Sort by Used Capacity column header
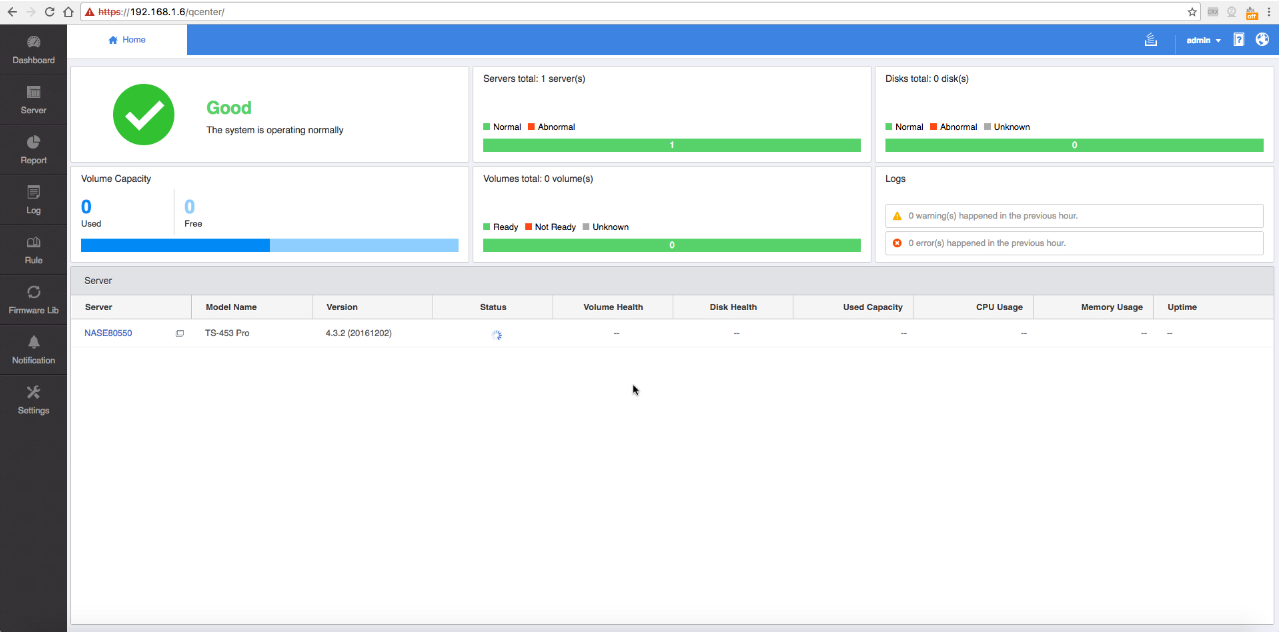Viewport: 1279px width, 632px height. pos(853,307)
